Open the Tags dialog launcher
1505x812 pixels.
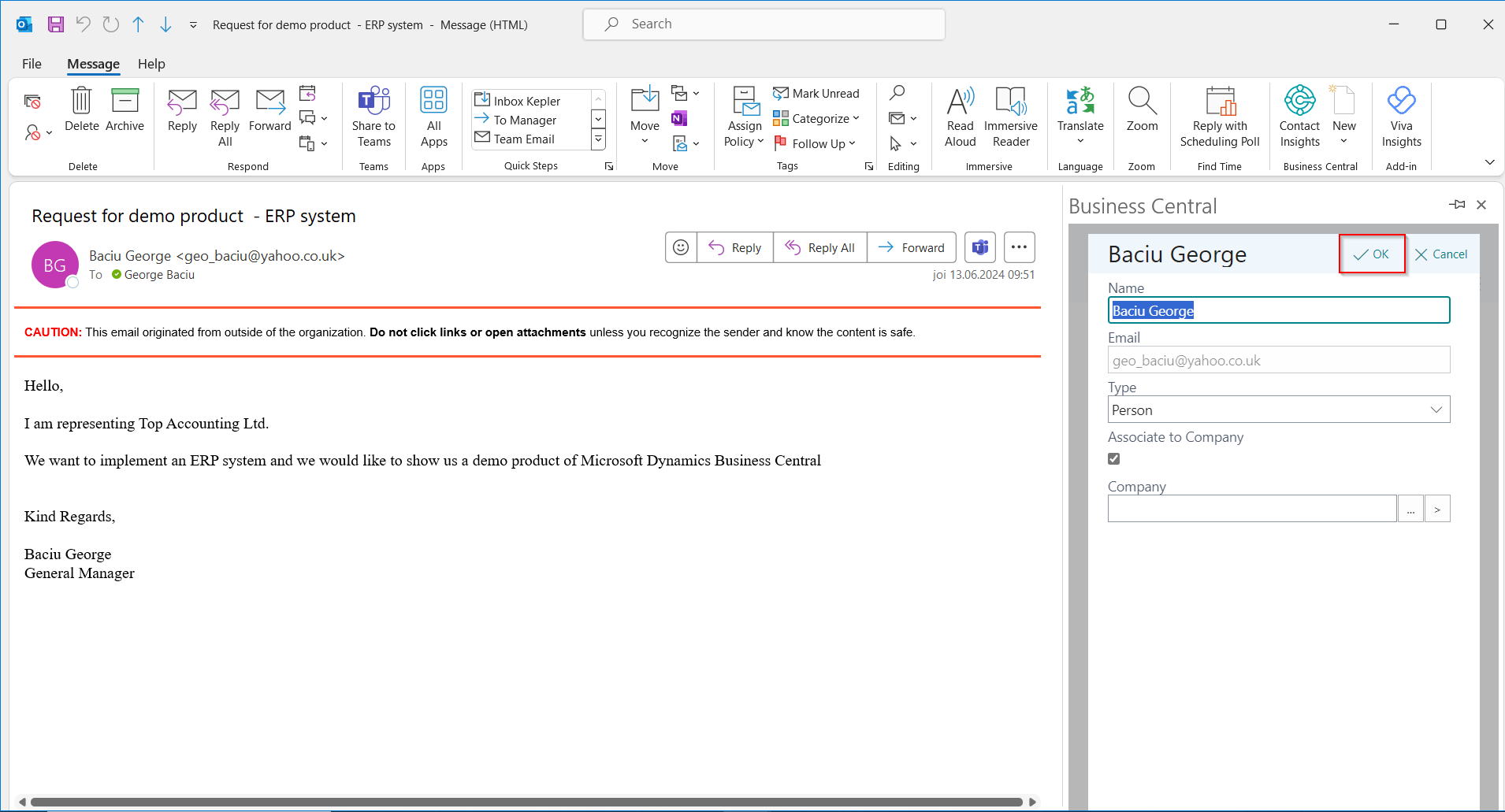(x=868, y=166)
